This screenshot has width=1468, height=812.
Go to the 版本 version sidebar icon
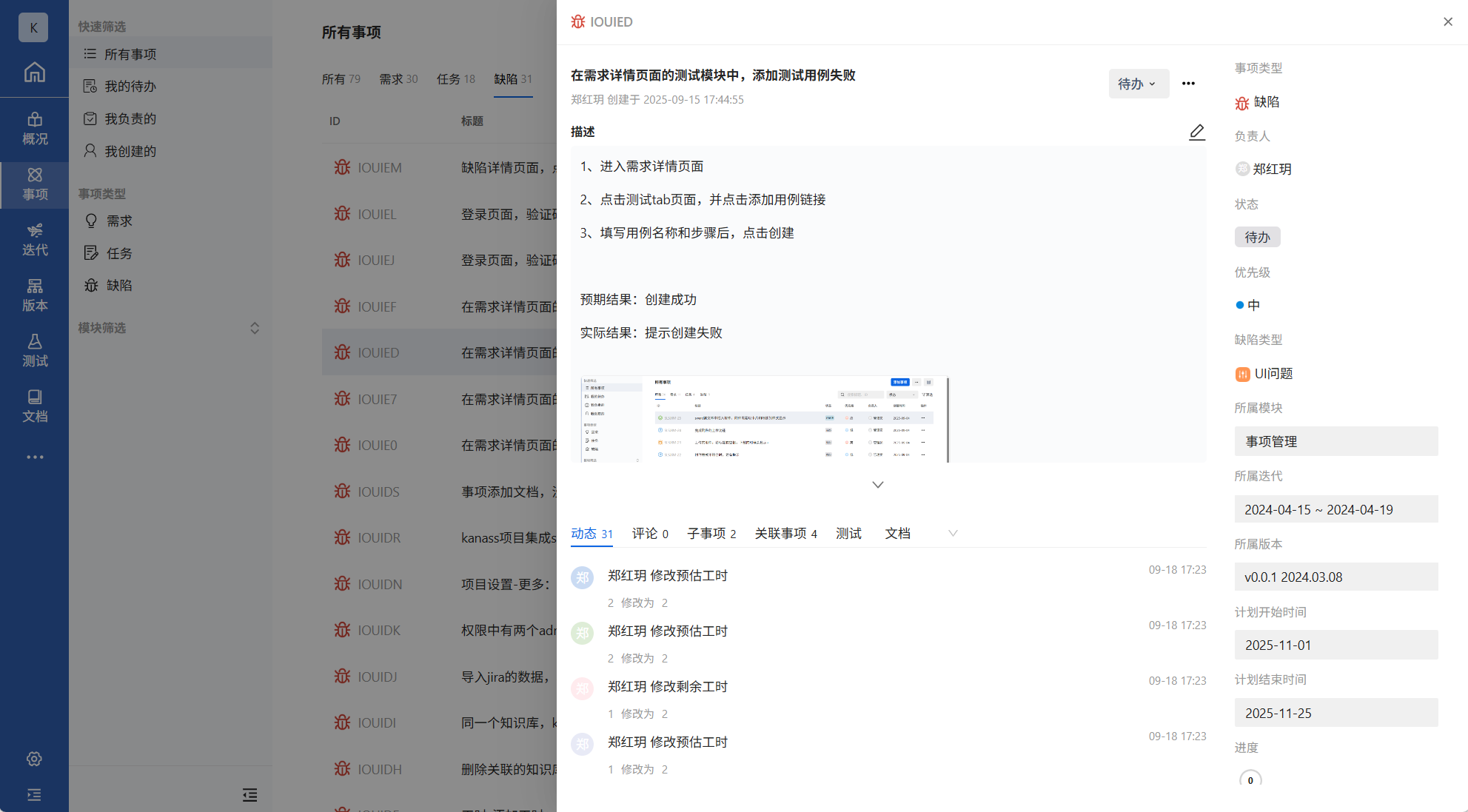click(x=34, y=295)
